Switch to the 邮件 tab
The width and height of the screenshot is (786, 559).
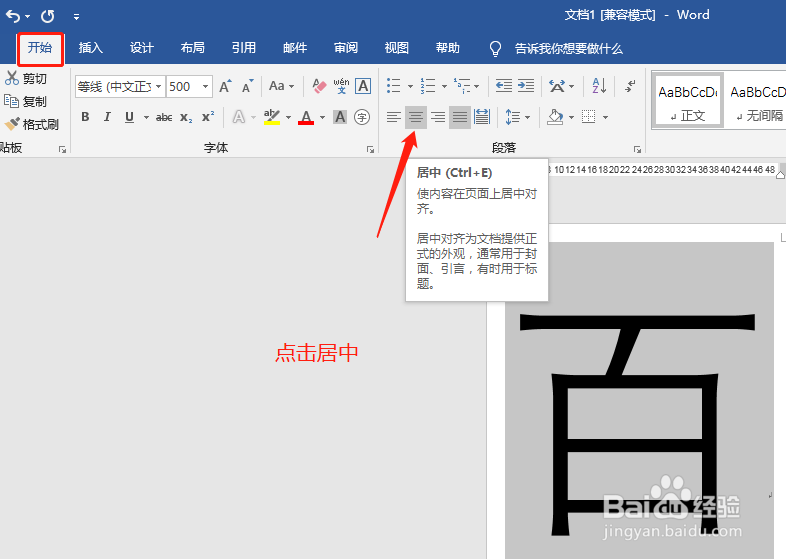[295, 48]
